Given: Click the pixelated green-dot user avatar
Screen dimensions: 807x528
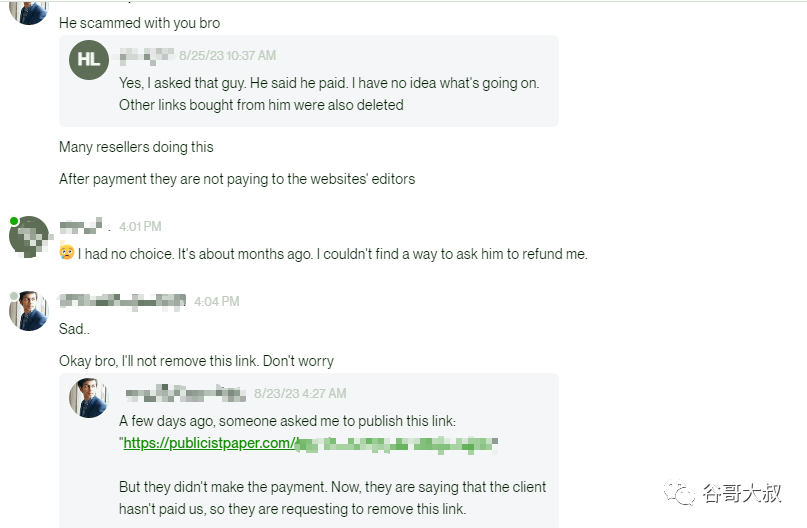Looking at the screenshot, I should pos(29,237).
